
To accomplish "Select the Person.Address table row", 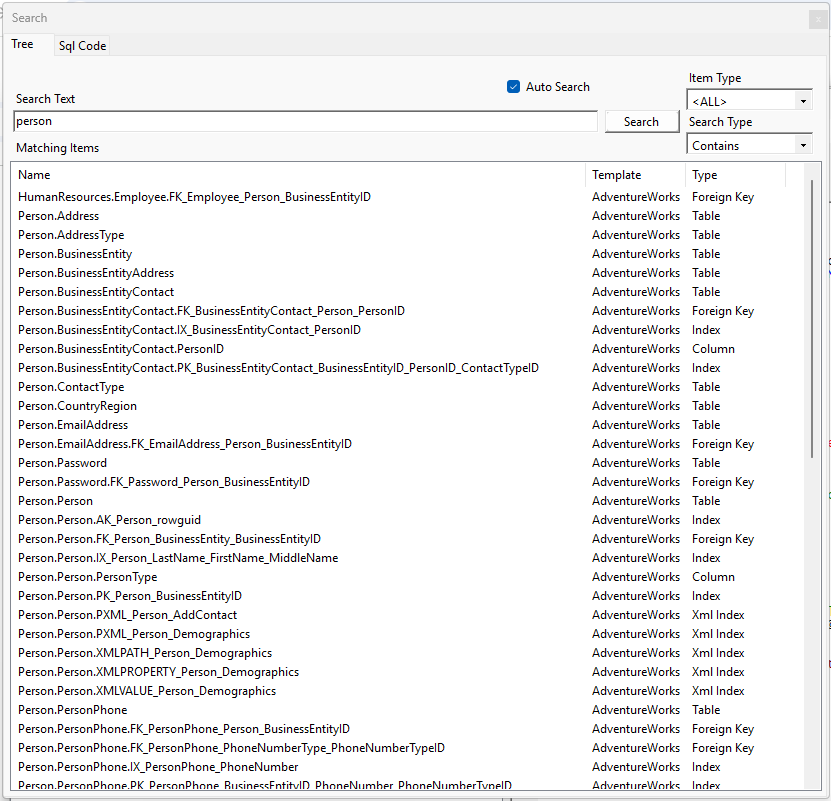I will [x=59, y=216].
